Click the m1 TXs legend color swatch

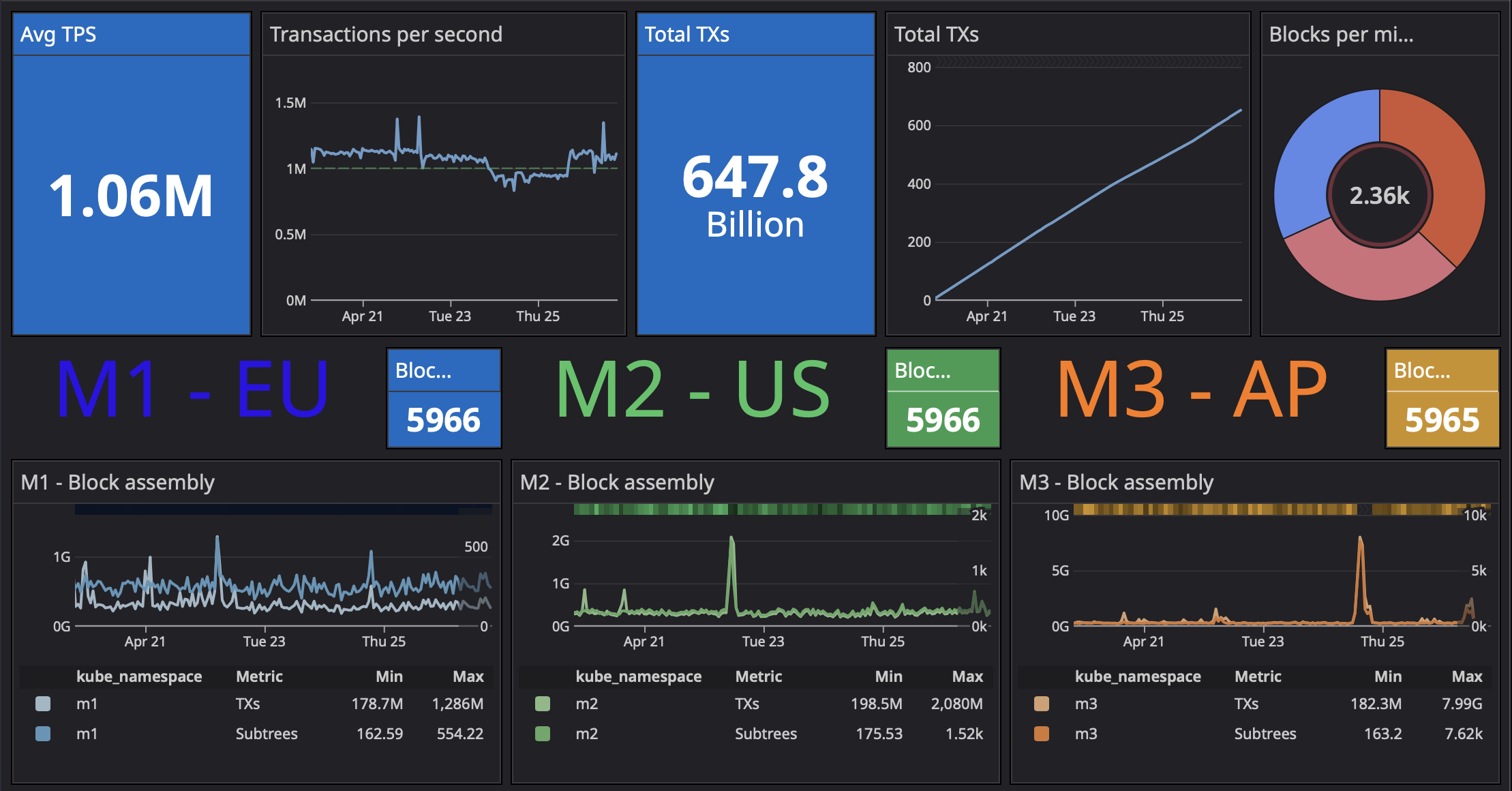coord(43,704)
